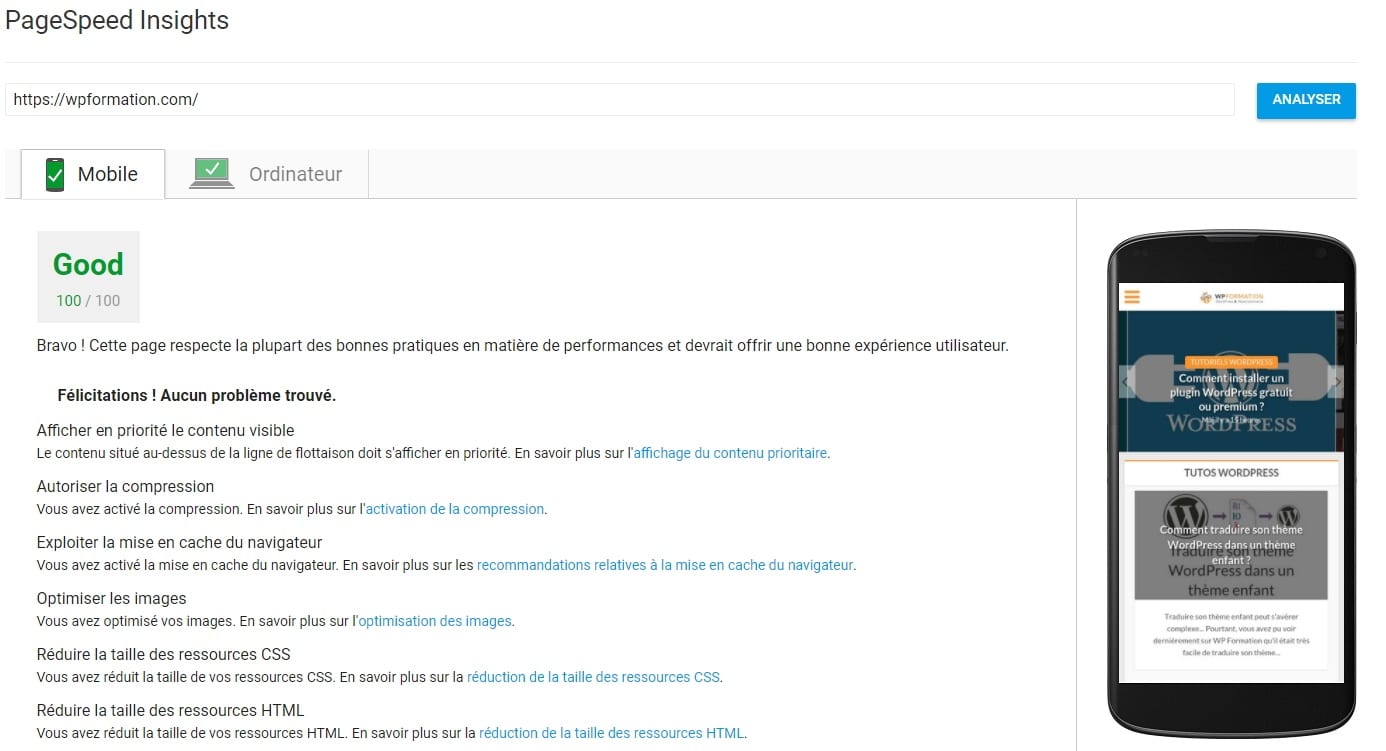Click the ANALYSER button
This screenshot has height=751, width=1386.
(x=1306, y=100)
